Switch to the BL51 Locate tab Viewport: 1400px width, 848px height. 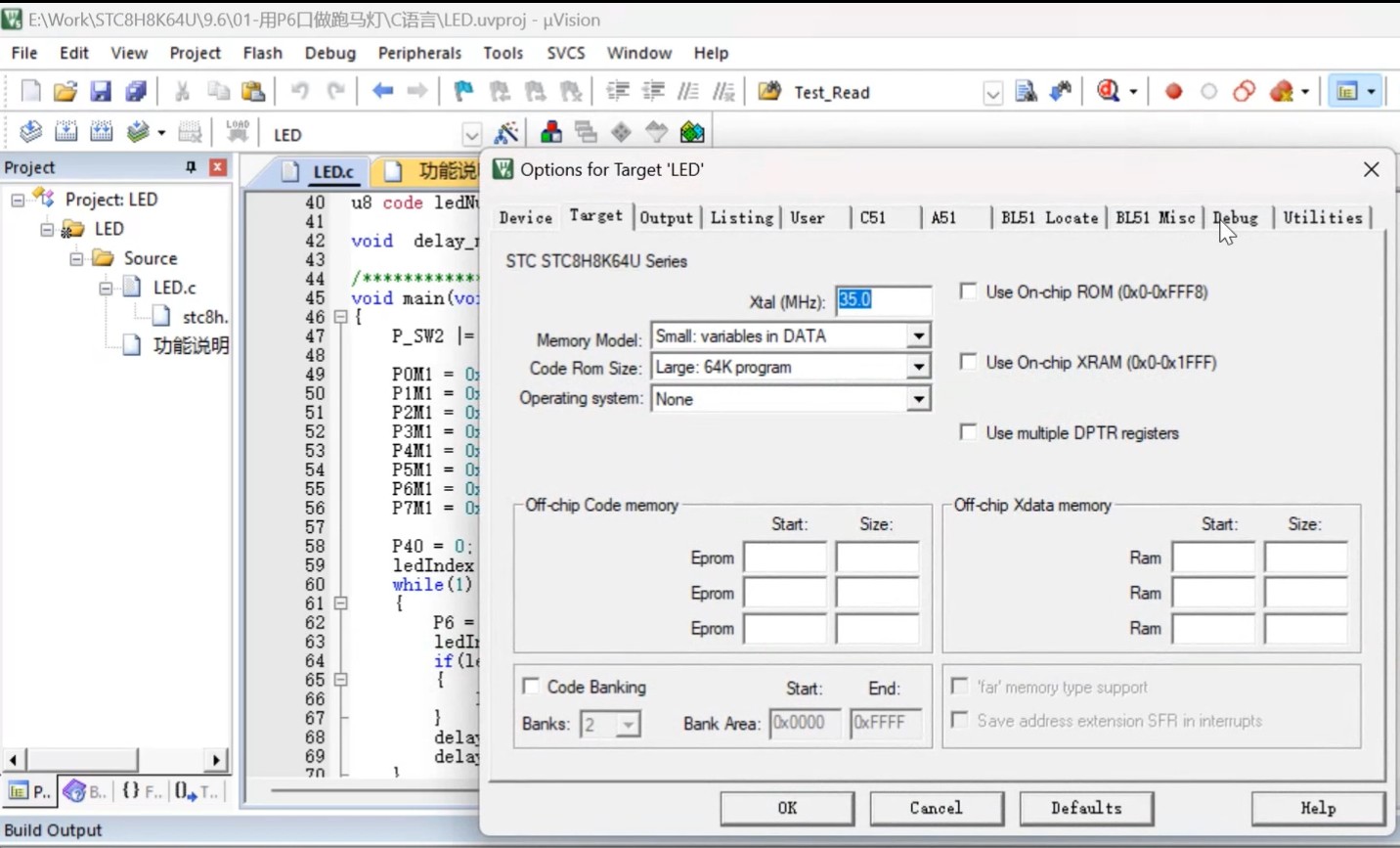click(x=1050, y=217)
